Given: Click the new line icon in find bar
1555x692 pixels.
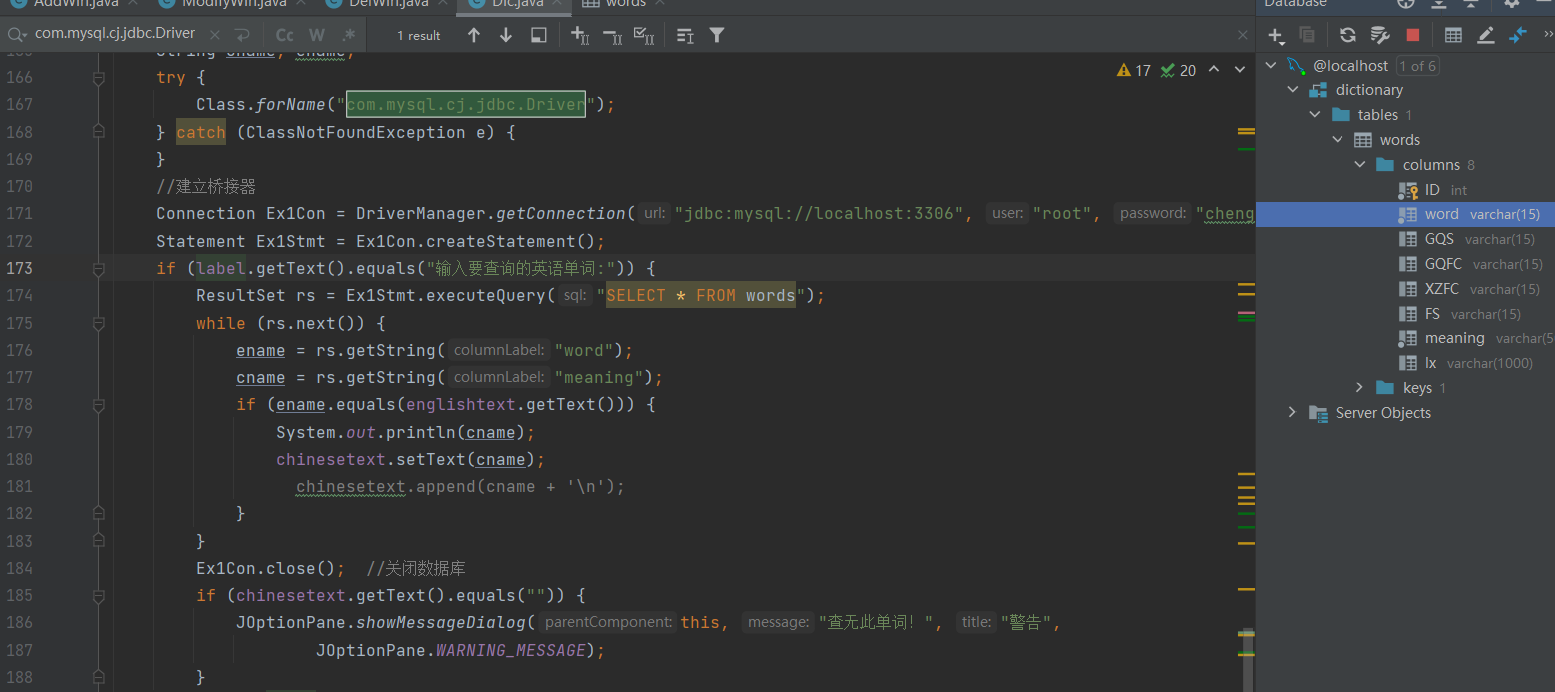Looking at the screenshot, I should pyautogui.click(x=242, y=34).
